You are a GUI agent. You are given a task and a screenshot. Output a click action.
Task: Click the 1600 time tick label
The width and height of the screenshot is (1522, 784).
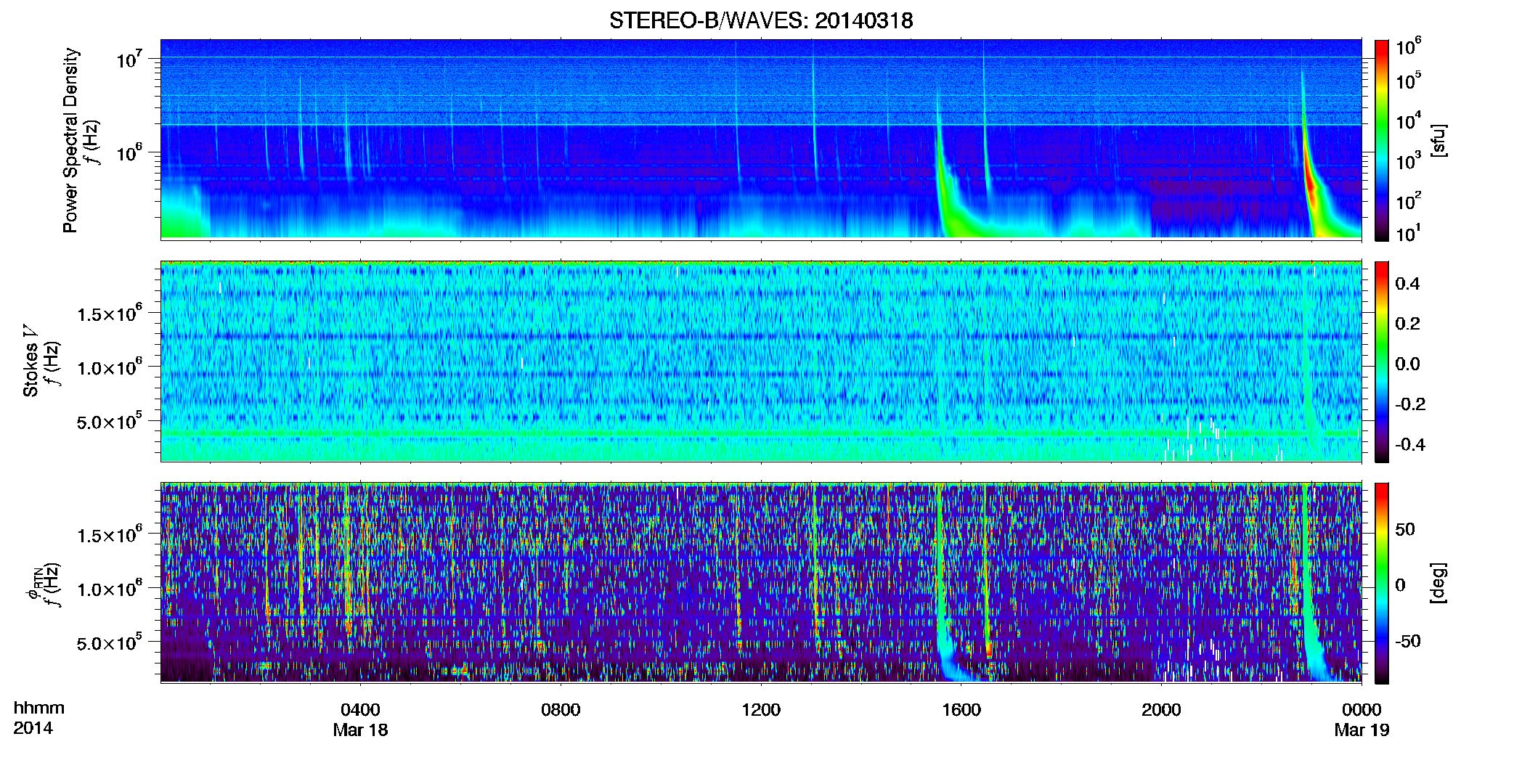[961, 710]
